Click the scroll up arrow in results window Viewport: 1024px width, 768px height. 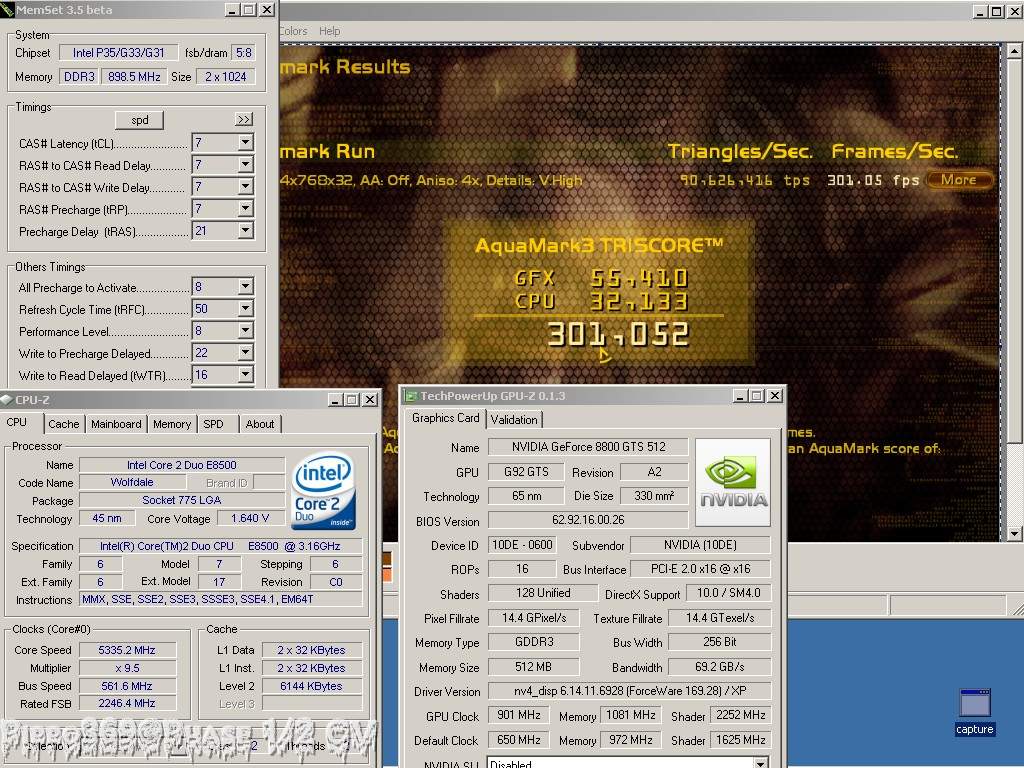point(1014,51)
